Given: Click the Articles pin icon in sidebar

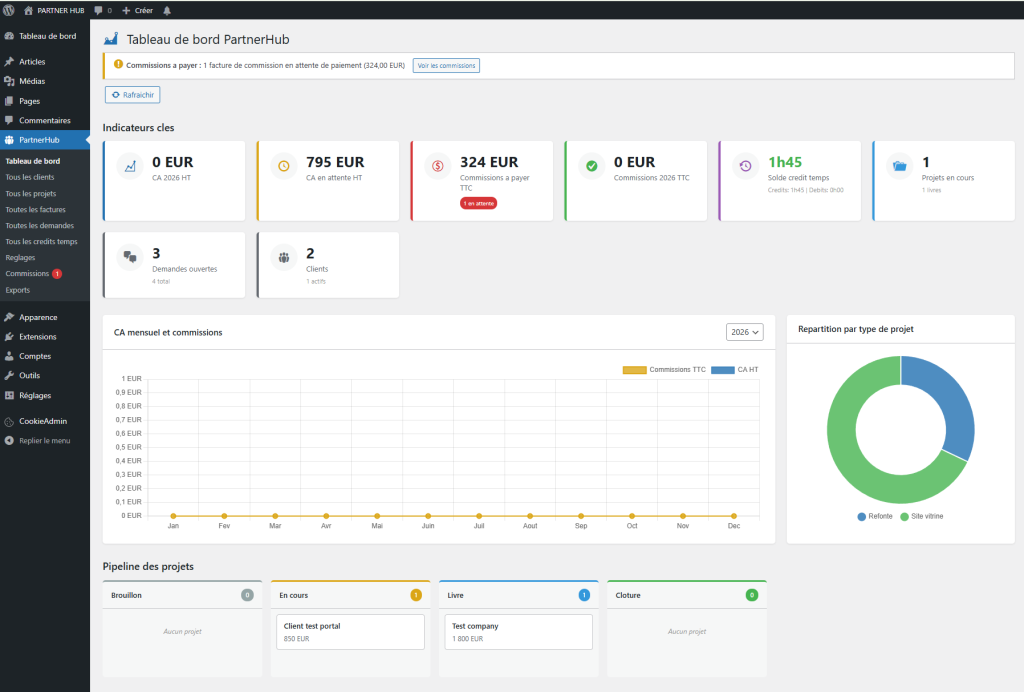Looking at the screenshot, I should coord(9,61).
